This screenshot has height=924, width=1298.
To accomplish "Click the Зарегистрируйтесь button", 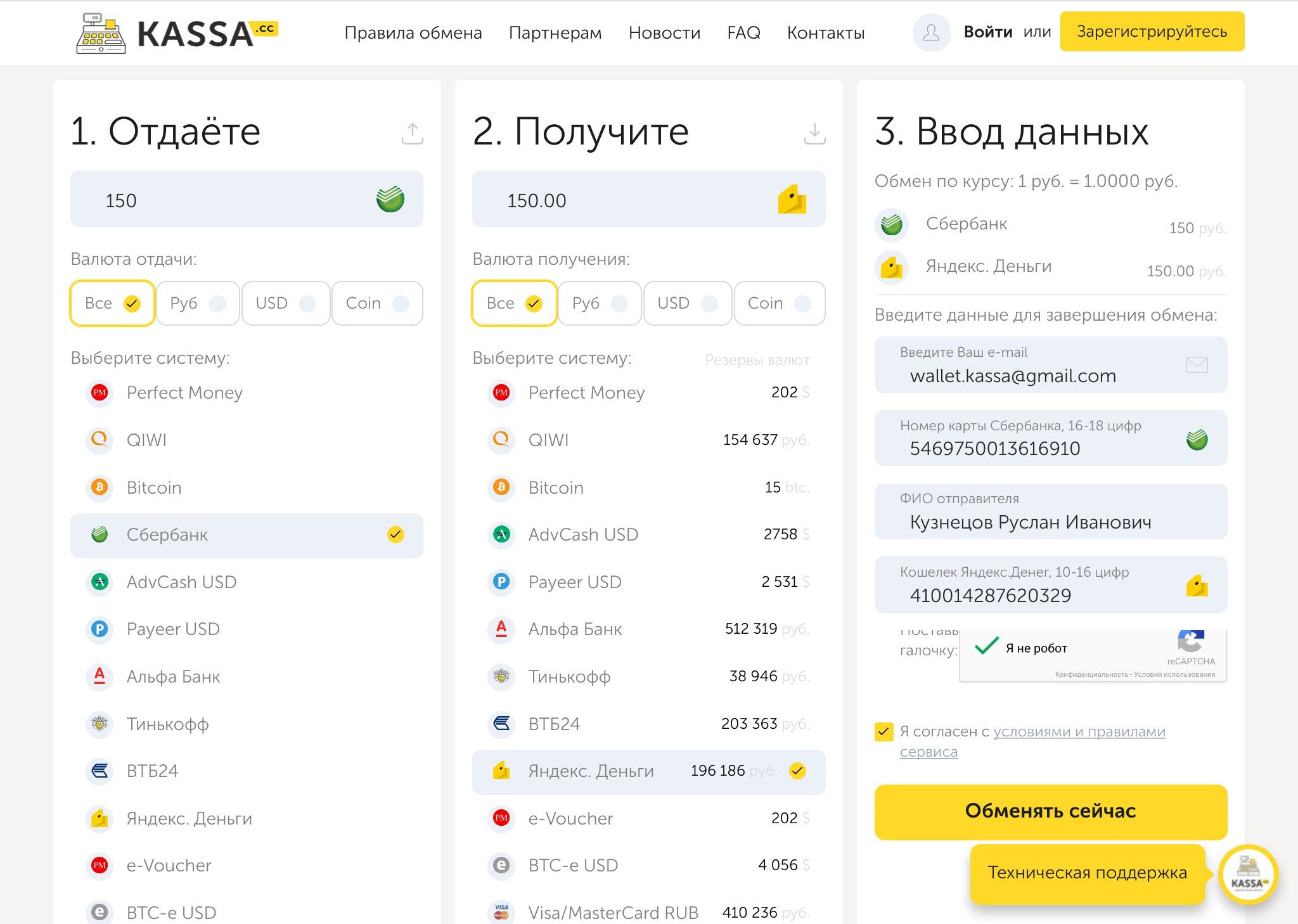I will (x=1152, y=31).
